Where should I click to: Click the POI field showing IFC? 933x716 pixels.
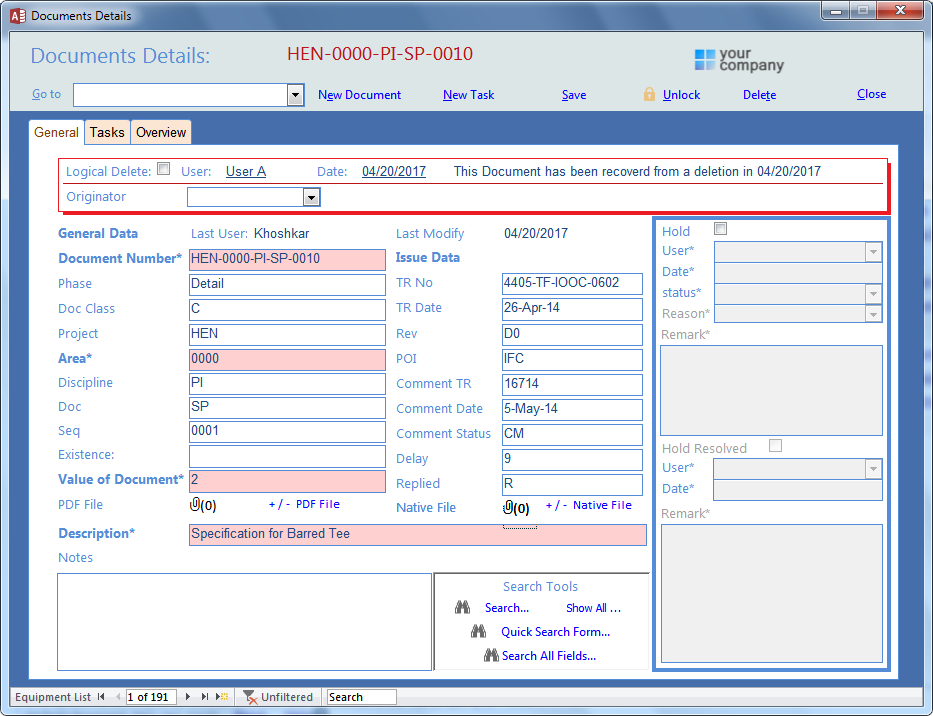pos(572,359)
